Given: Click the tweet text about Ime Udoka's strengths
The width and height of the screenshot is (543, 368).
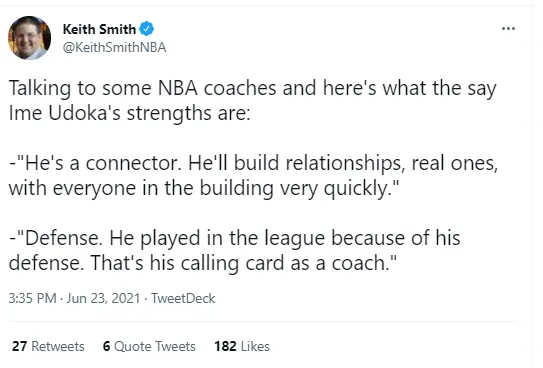Looking at the screenshot, I should [252, 100].
